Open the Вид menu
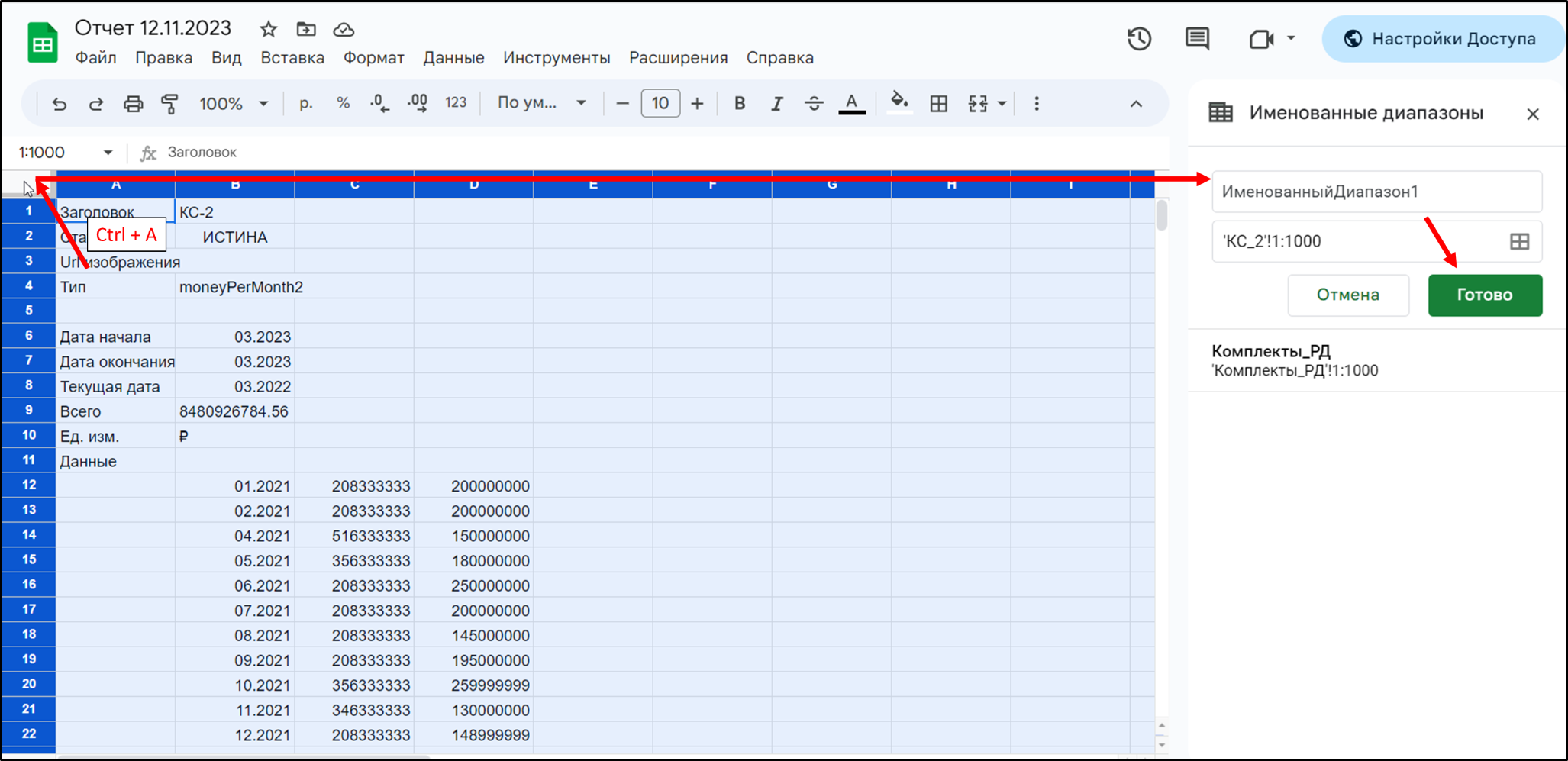This screenshot has height=761, width=1568. (226, 58)
